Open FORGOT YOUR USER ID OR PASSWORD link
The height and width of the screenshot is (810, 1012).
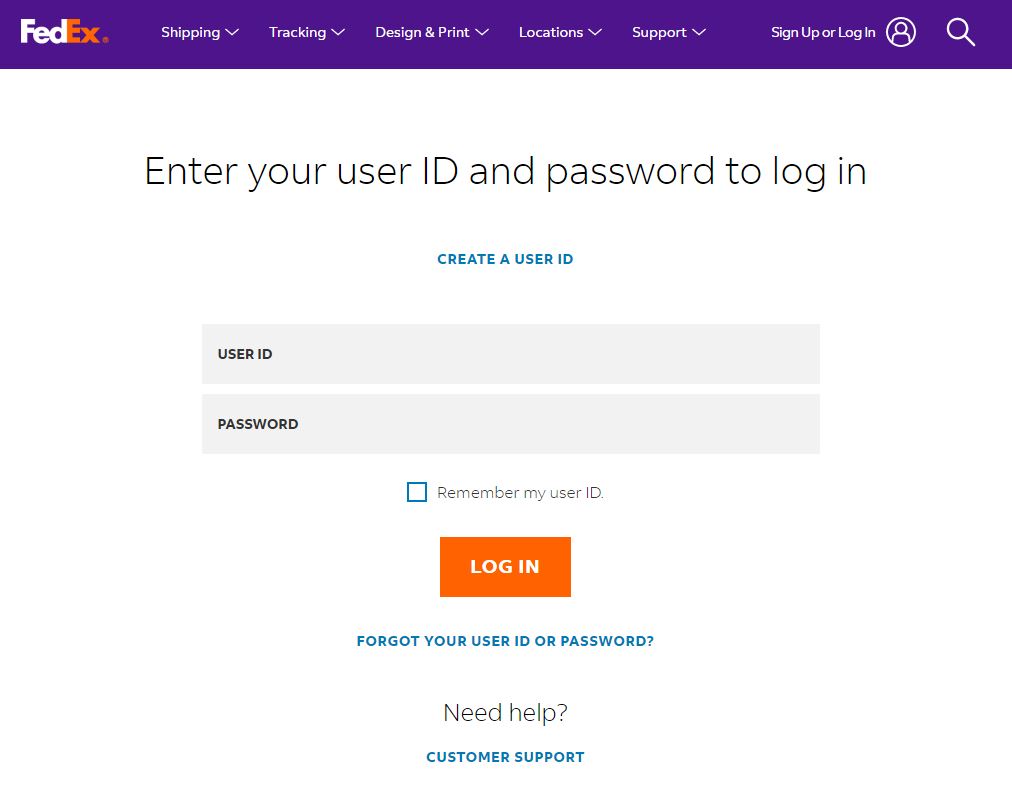pyautogui.click(x=505, y=641)
